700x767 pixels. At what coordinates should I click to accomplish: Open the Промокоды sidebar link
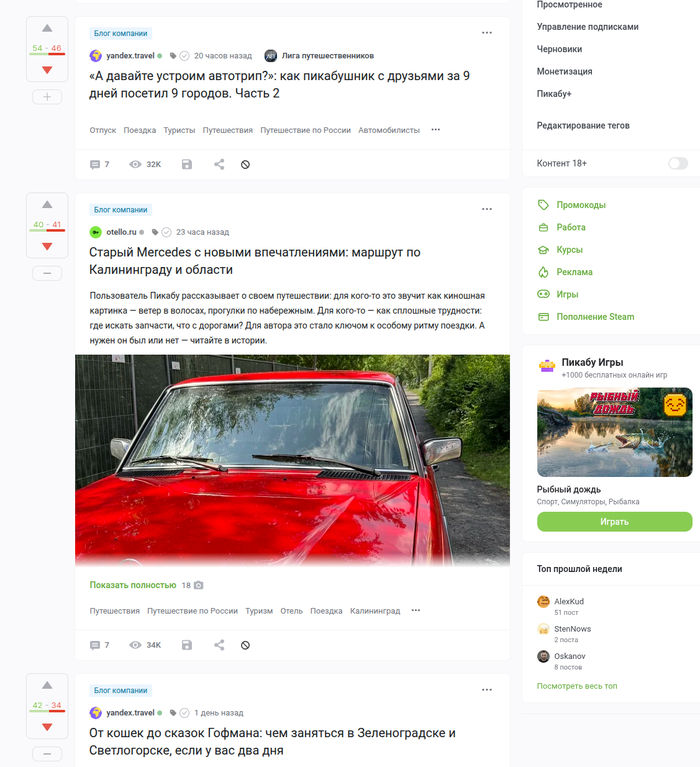point(581,205)
